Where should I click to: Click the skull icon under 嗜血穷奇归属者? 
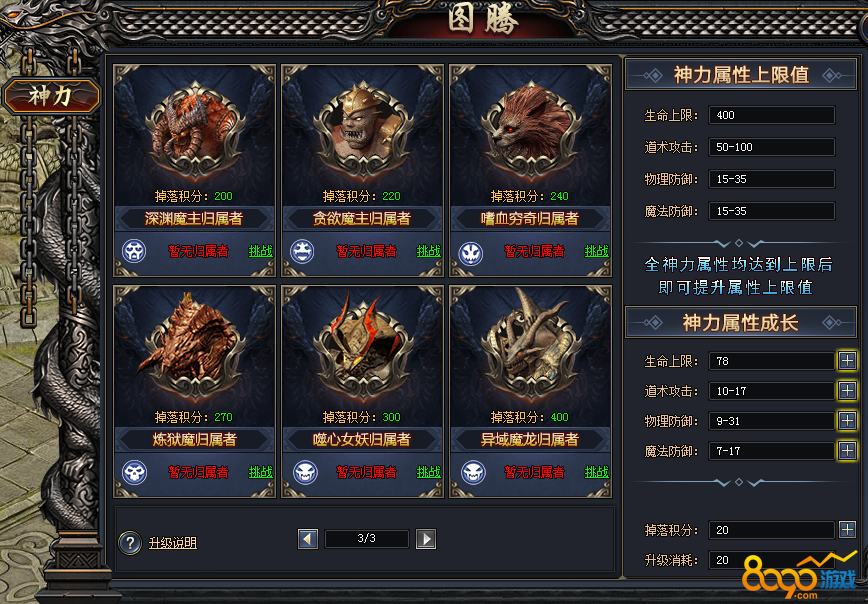point(471,253)
